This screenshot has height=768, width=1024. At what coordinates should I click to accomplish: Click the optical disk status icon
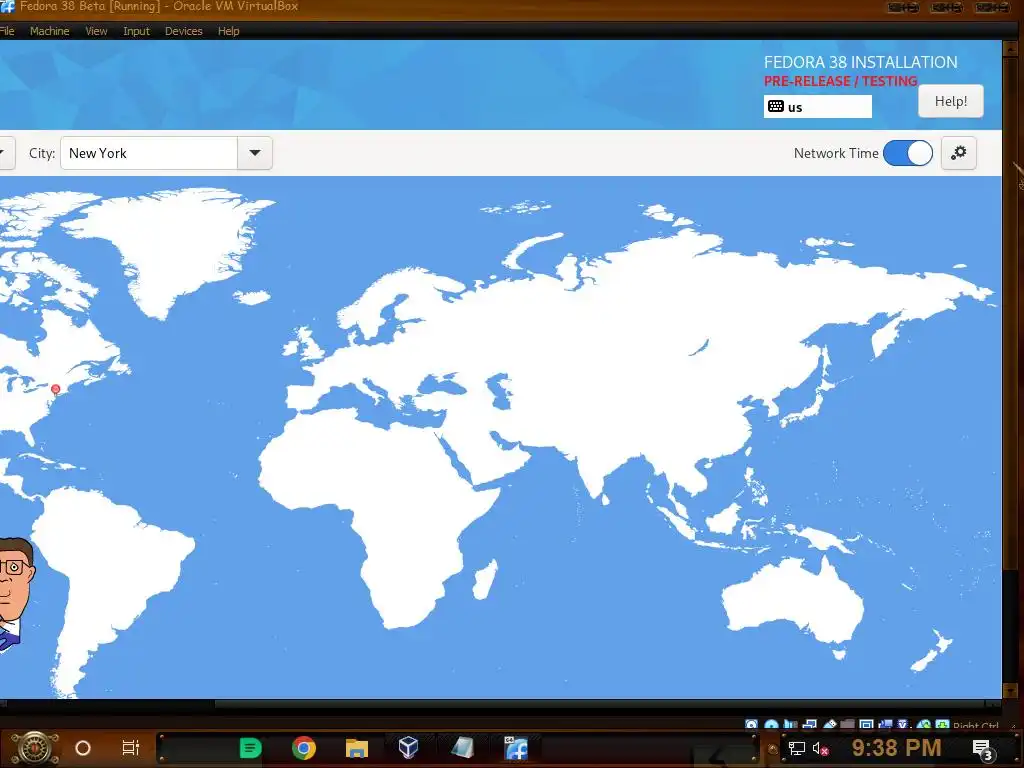click(772, 725)
